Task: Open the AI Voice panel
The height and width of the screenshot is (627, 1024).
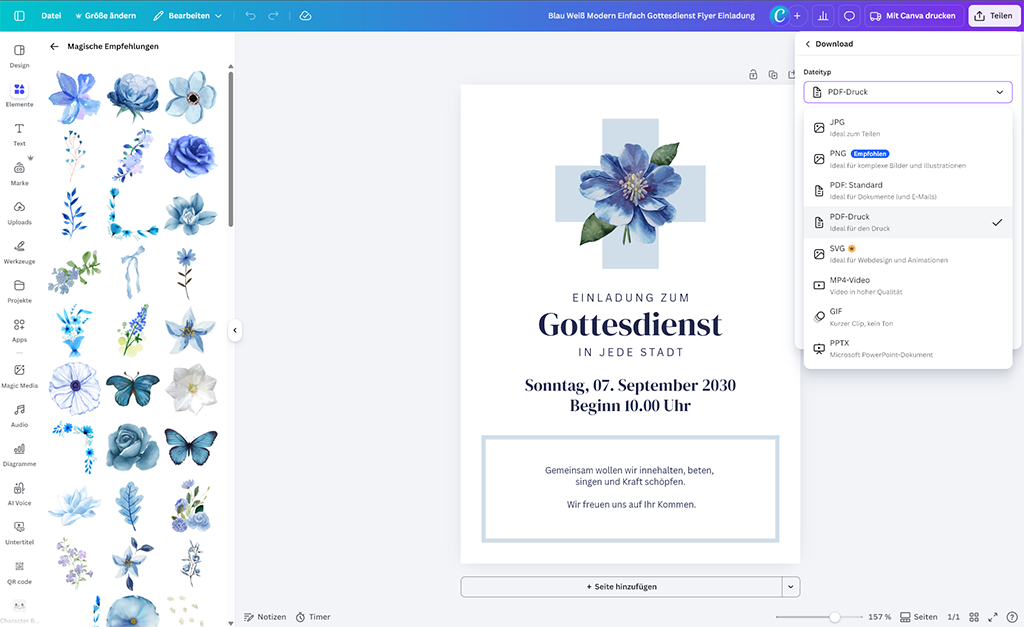Action: 20,494
